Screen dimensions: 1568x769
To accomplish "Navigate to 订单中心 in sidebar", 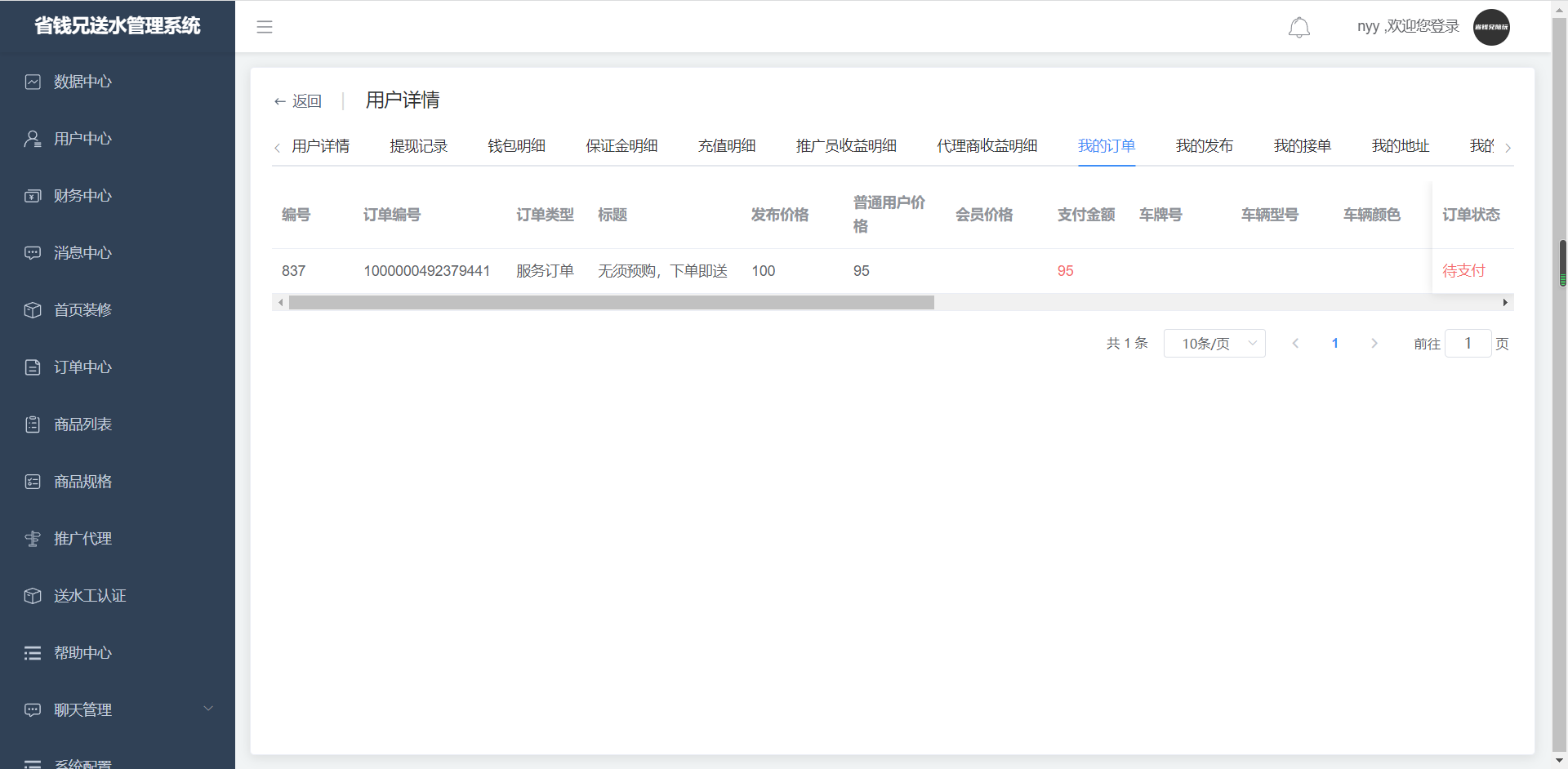I will pos(82,367).
